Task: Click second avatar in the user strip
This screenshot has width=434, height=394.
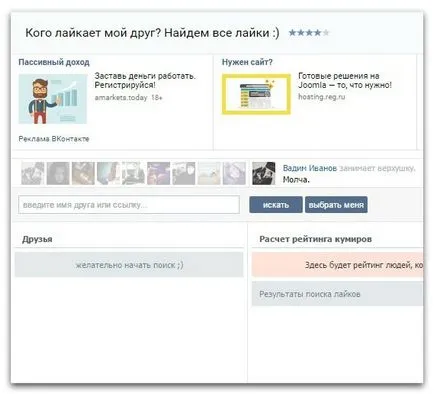Action: point(58,173)
